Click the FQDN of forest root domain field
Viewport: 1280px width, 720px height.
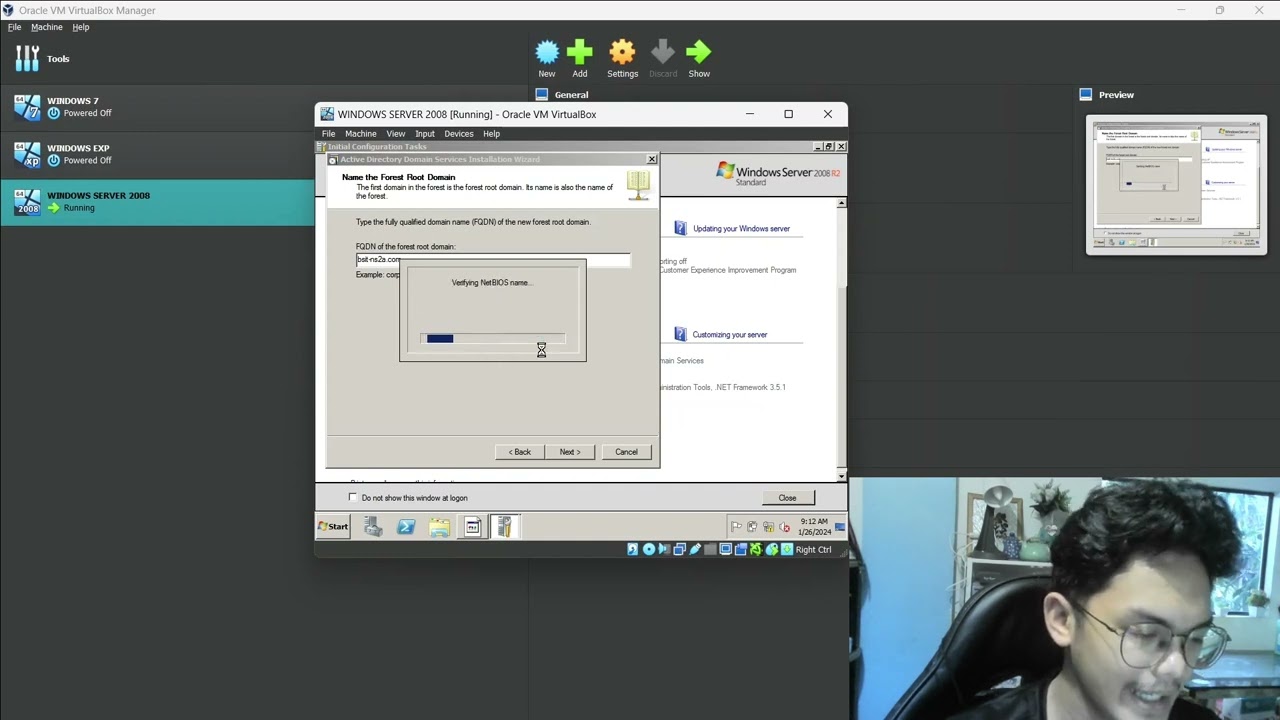[493, 260]
